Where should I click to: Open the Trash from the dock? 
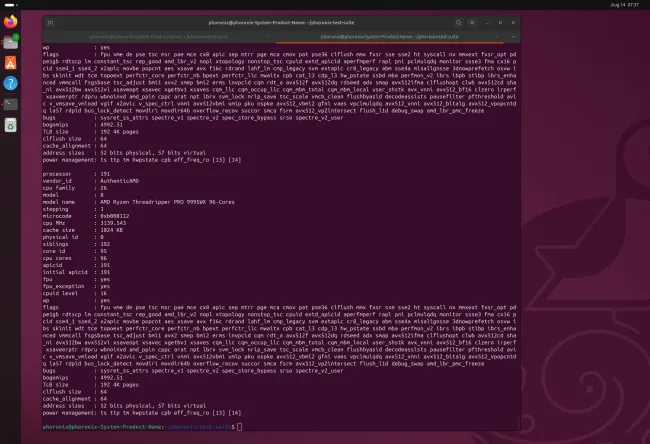(11, 125)
